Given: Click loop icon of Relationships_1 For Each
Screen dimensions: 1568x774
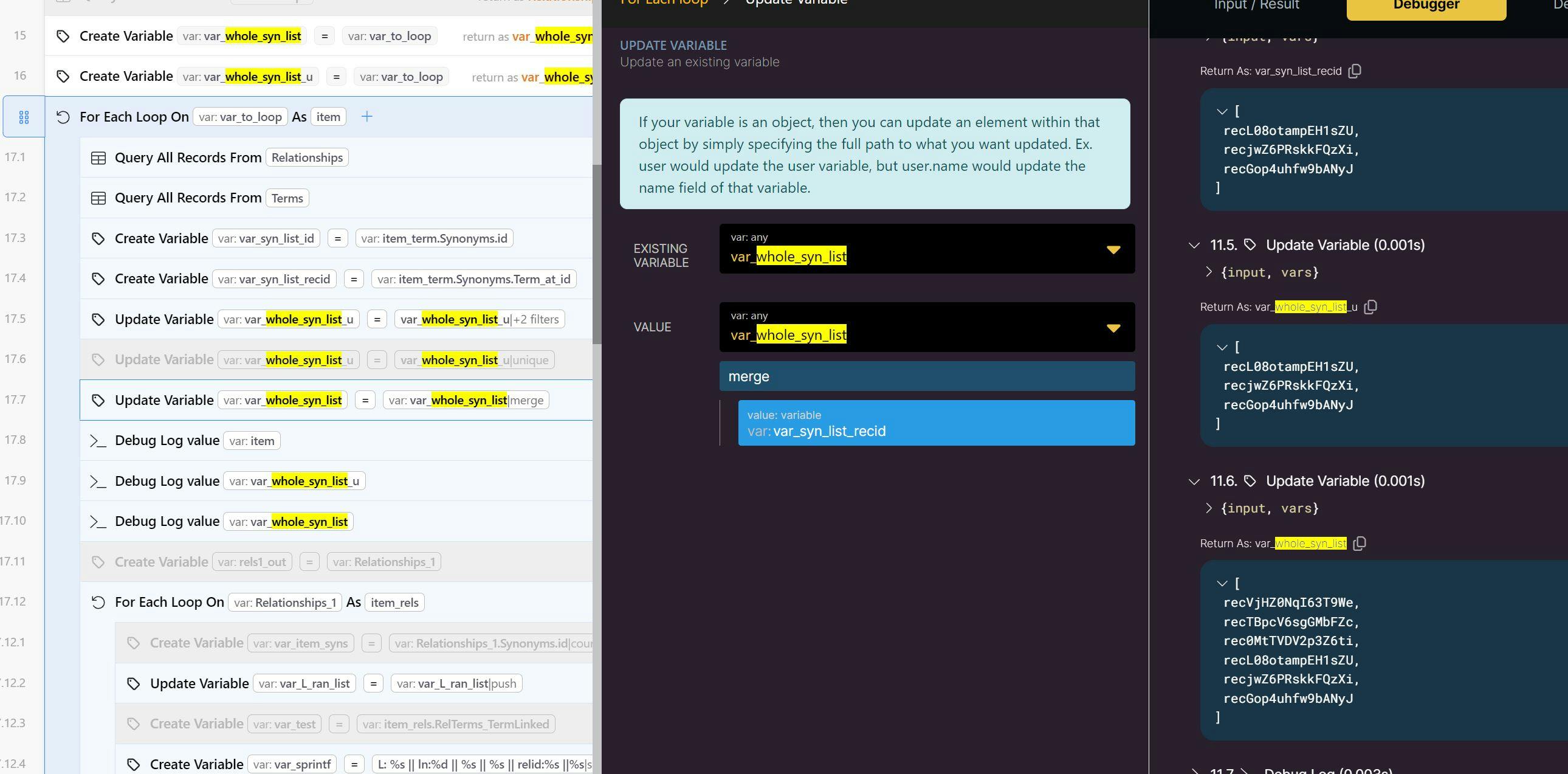Looking at the screenshot, I should [98, 603].
